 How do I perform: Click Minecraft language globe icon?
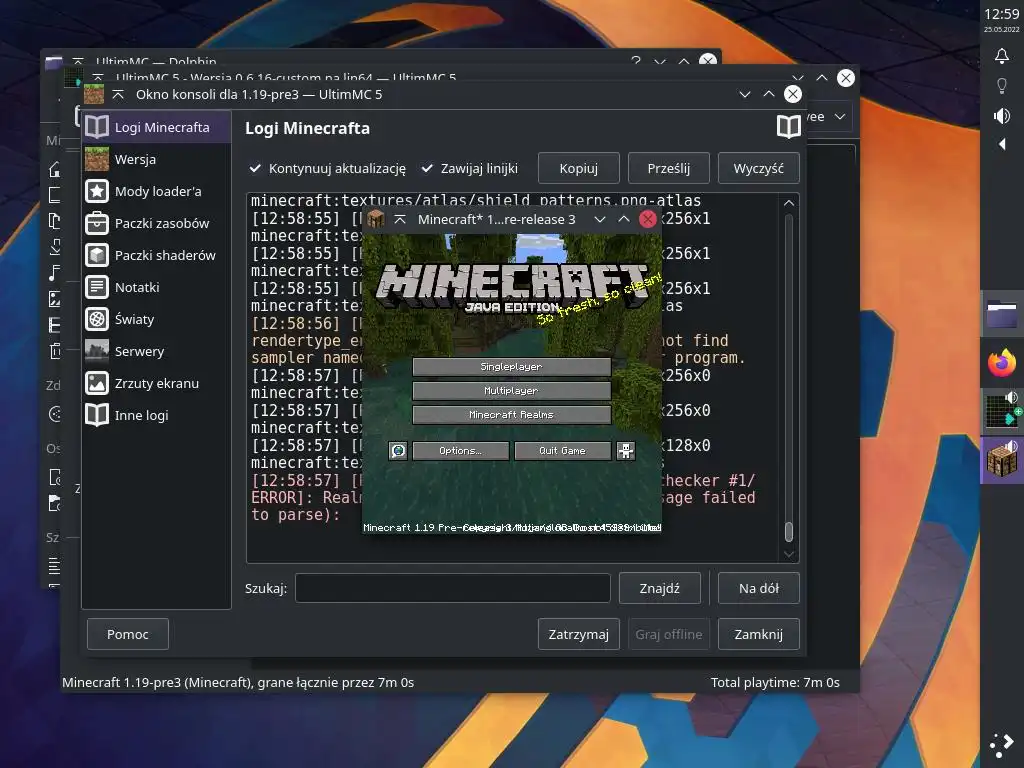pos(398,451)
